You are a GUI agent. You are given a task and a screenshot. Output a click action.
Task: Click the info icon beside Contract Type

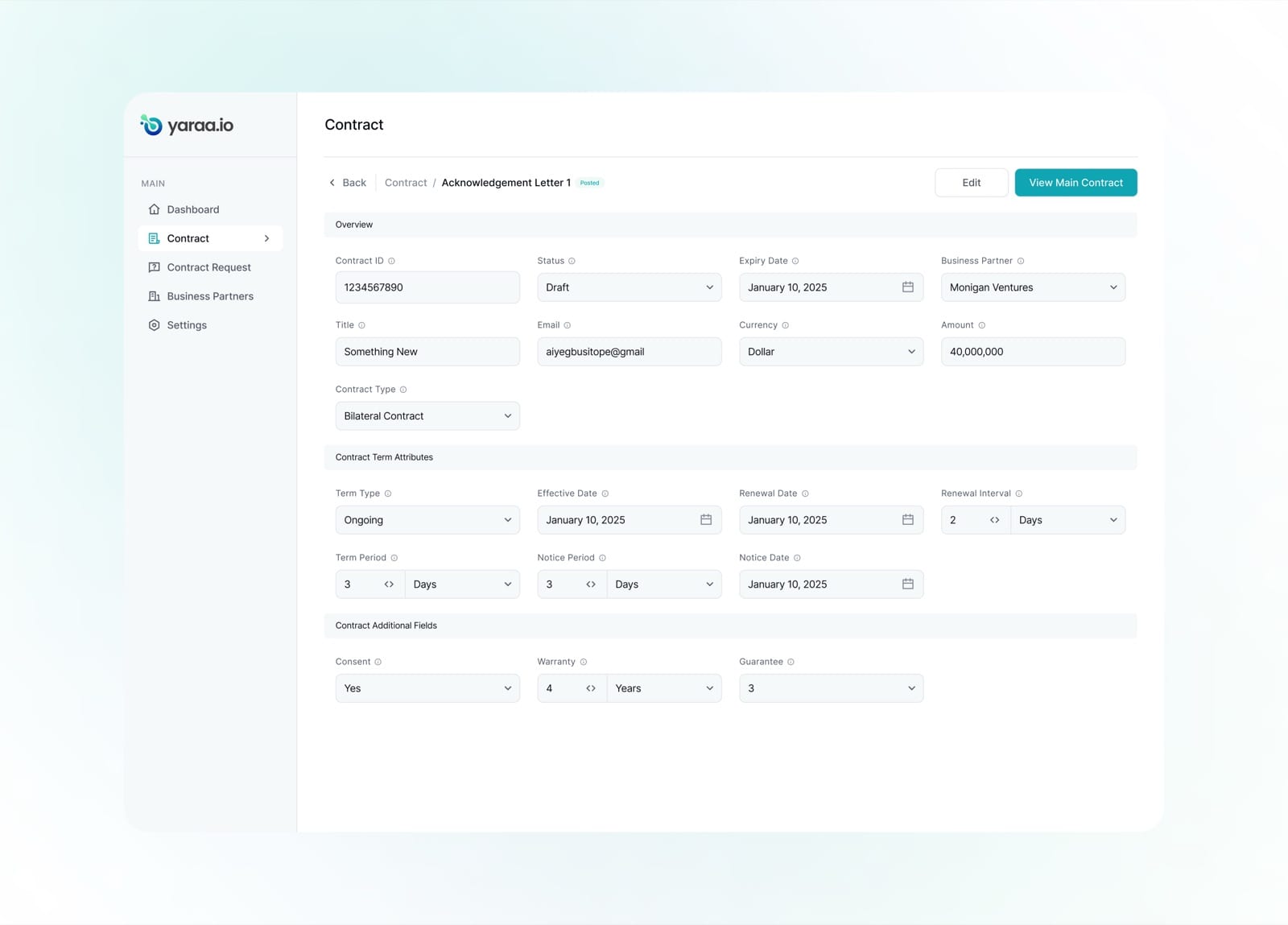(x=403, y=390)
